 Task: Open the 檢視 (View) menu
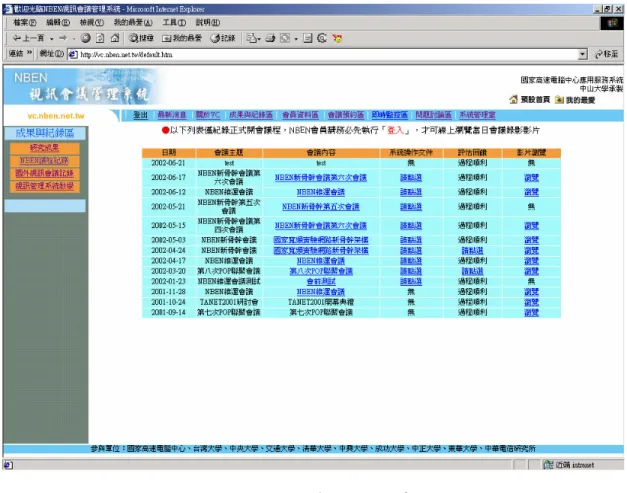pos(92,22)
